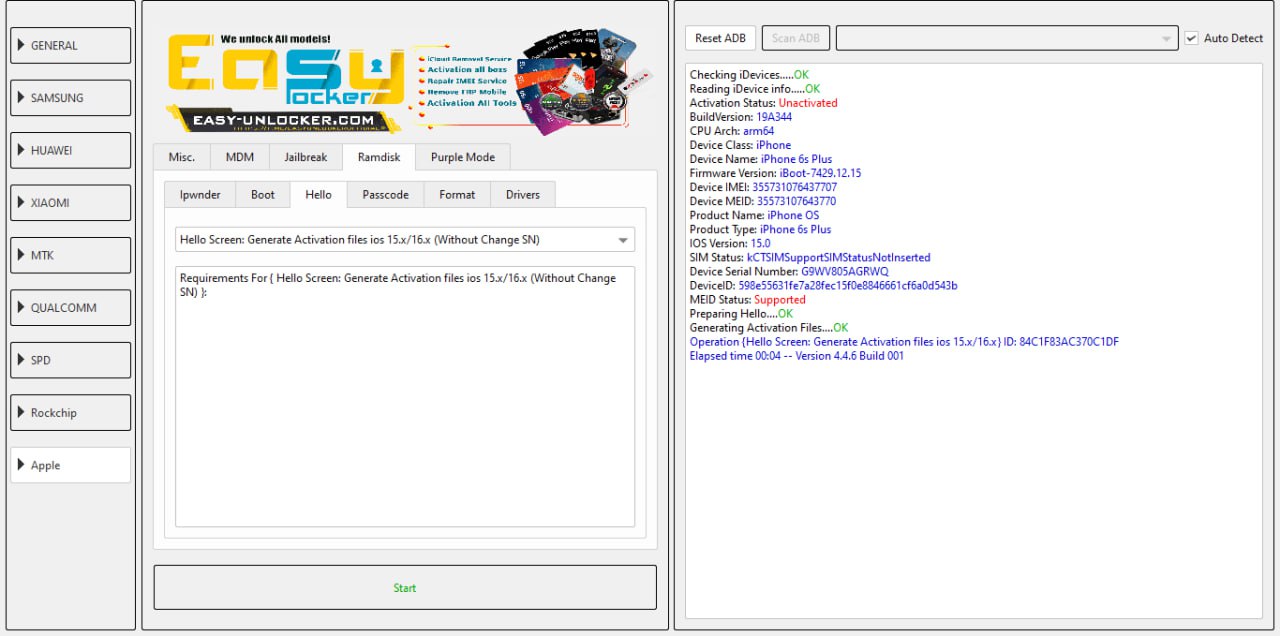The image size is (1280, 636).
Task: Click the Firmware Version iBoot-7429.12.15 line
Action: click(775, 173)
